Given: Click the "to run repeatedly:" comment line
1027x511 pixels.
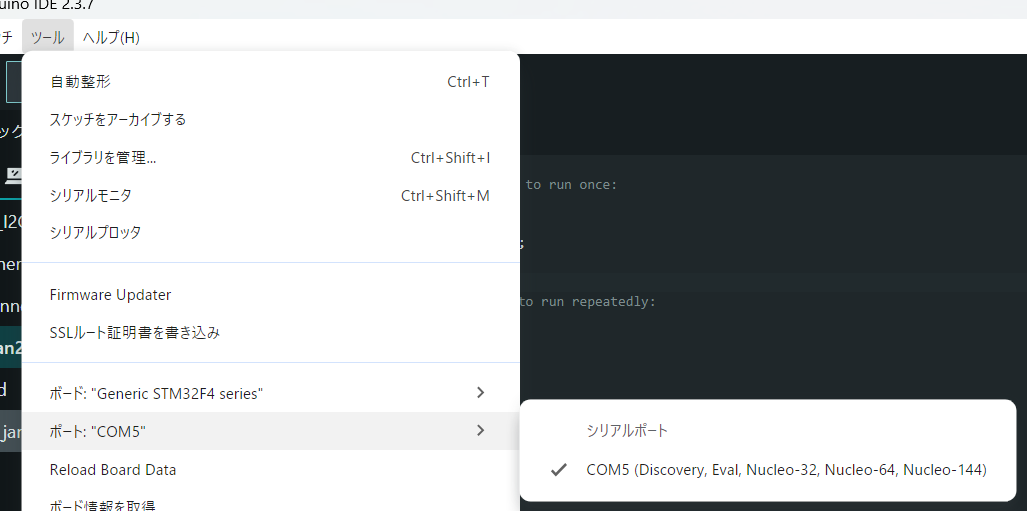Looking at the screenshot, I should pyautogui.click(x=587, y=302).
